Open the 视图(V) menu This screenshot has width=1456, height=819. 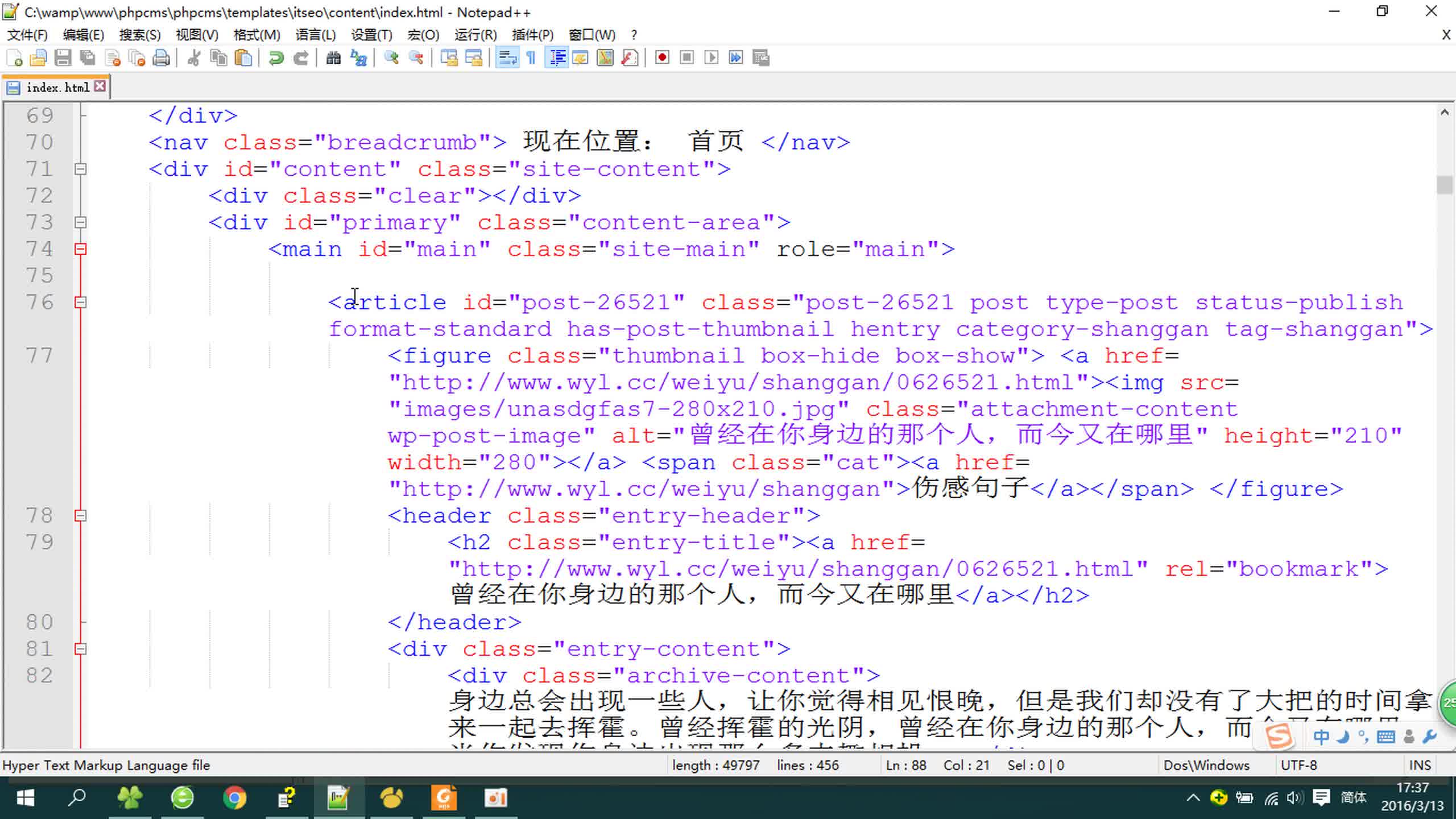[197, 35]
